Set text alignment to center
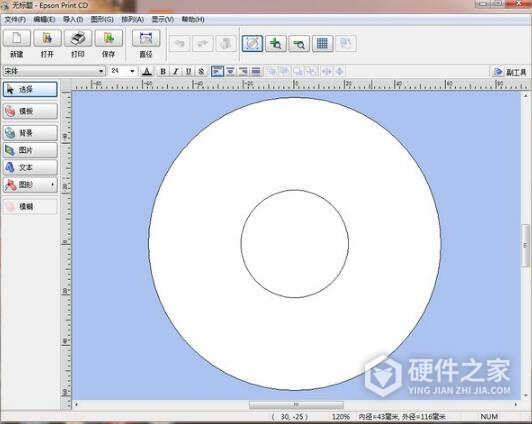Image resolution: width=532 pixels, height=424 pixels. pyautogui.click(x=230, y=71)
